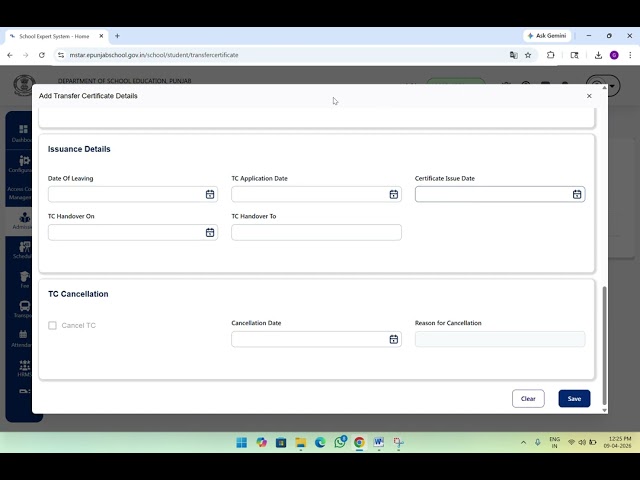Open Schedule section in the sidebar
Screen dimensions: 640x480
[x=22, y=250]
